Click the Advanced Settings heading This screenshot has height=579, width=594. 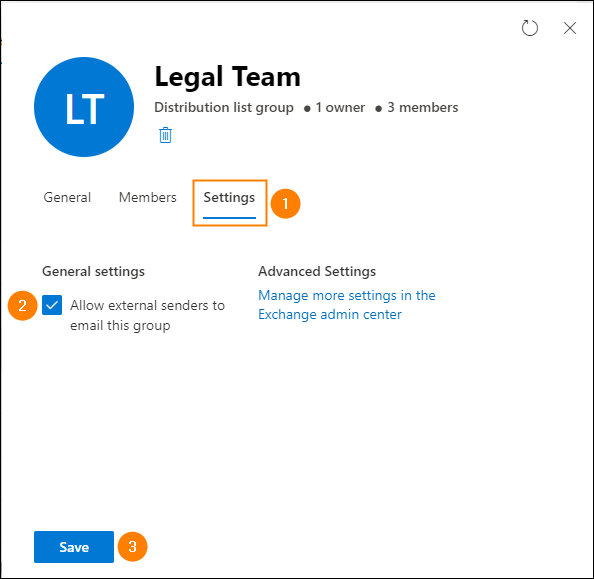click(317, 272)
